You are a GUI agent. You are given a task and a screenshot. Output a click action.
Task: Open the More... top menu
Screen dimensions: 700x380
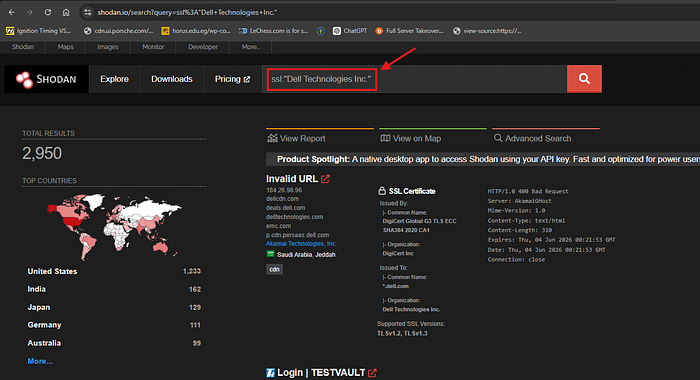250,47
